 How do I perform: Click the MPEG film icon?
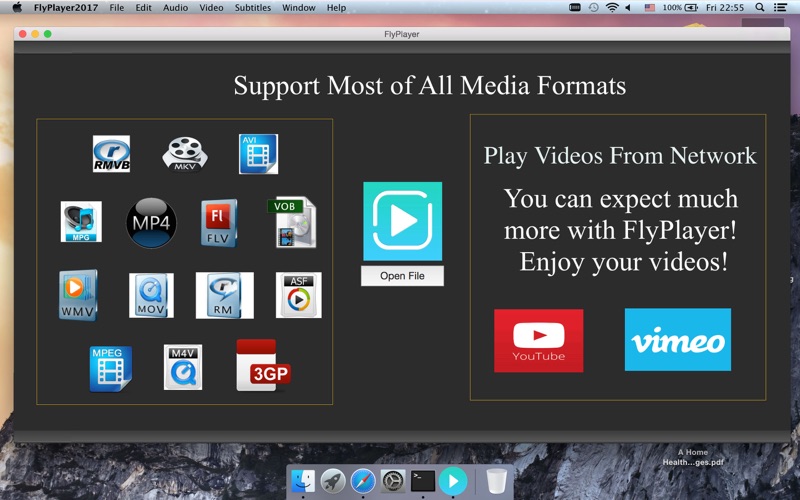click(x=111, y=368)
